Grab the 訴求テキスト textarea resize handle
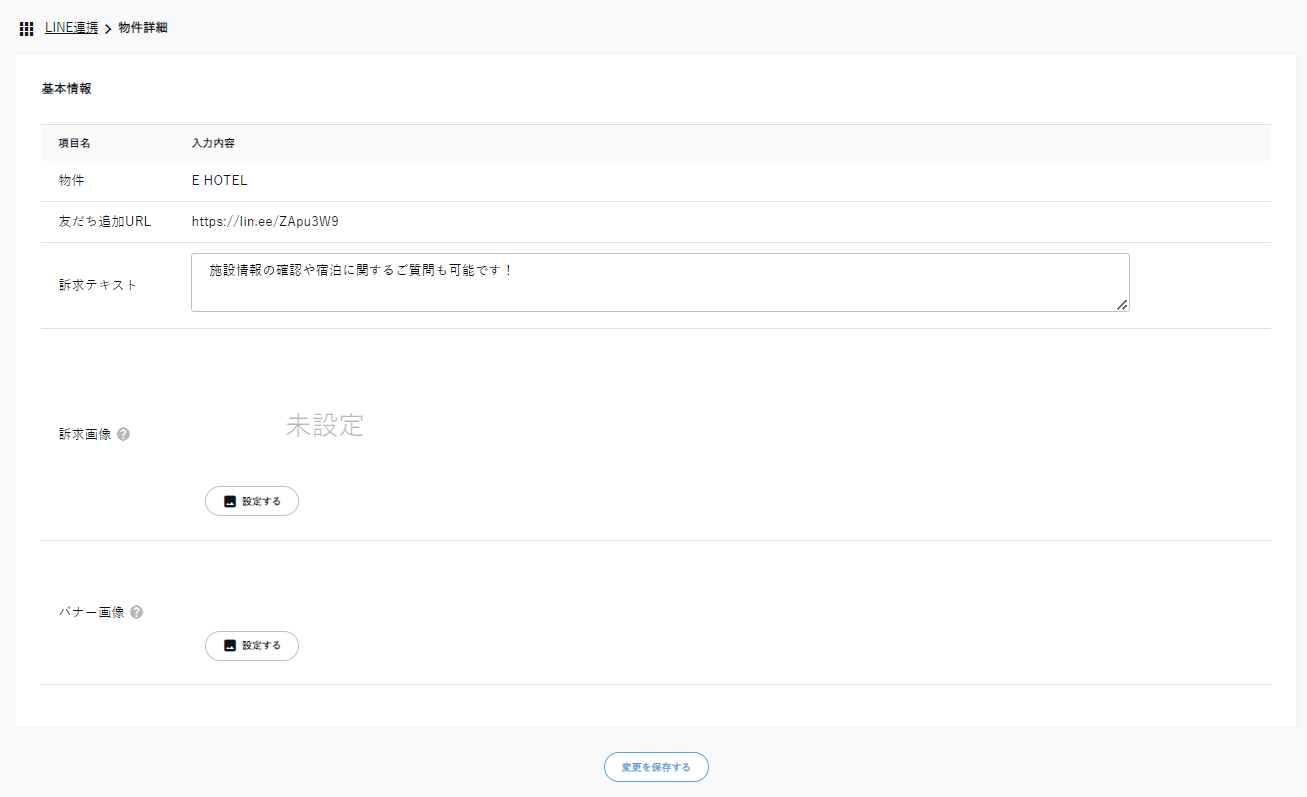Screen dimensions: 1307x797 click(x=1122, y=305)
